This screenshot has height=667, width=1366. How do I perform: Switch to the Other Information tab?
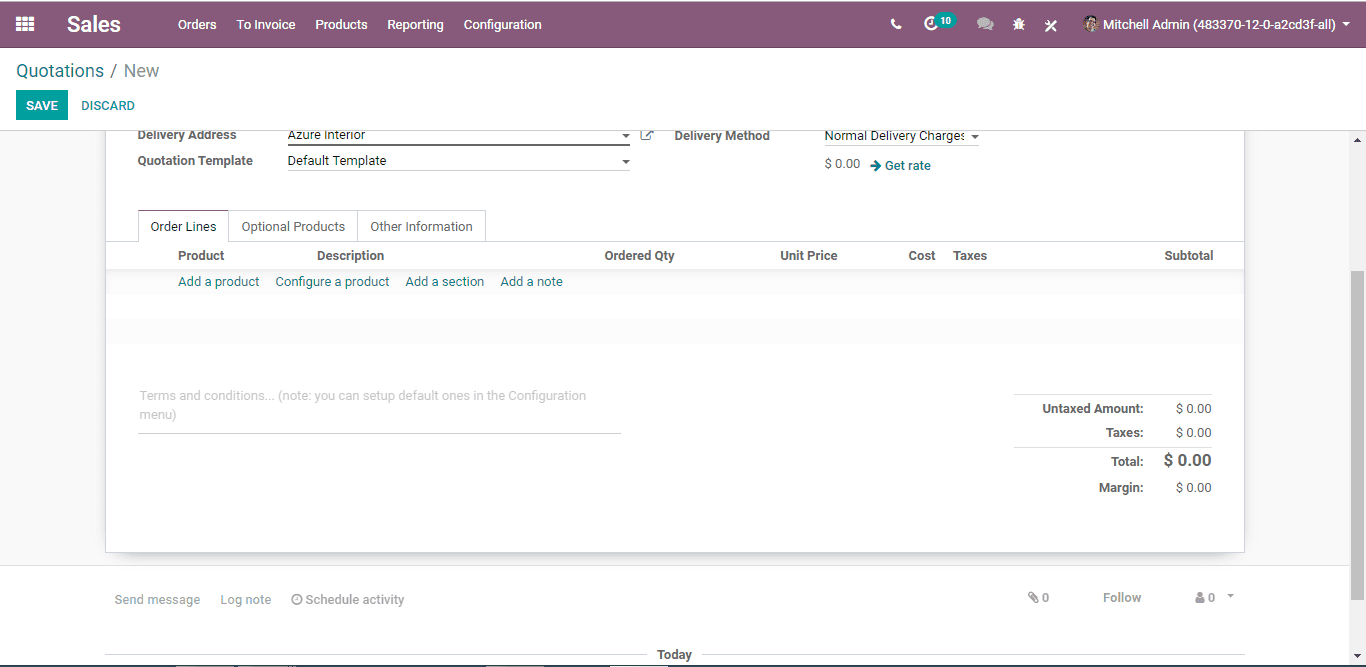(x=421, y=227)
